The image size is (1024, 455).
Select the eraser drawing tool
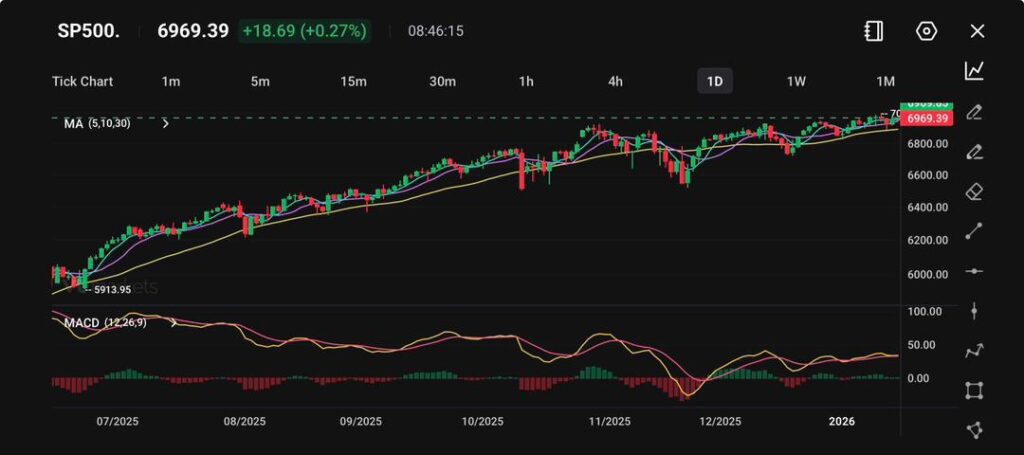[x=974, y=191]
